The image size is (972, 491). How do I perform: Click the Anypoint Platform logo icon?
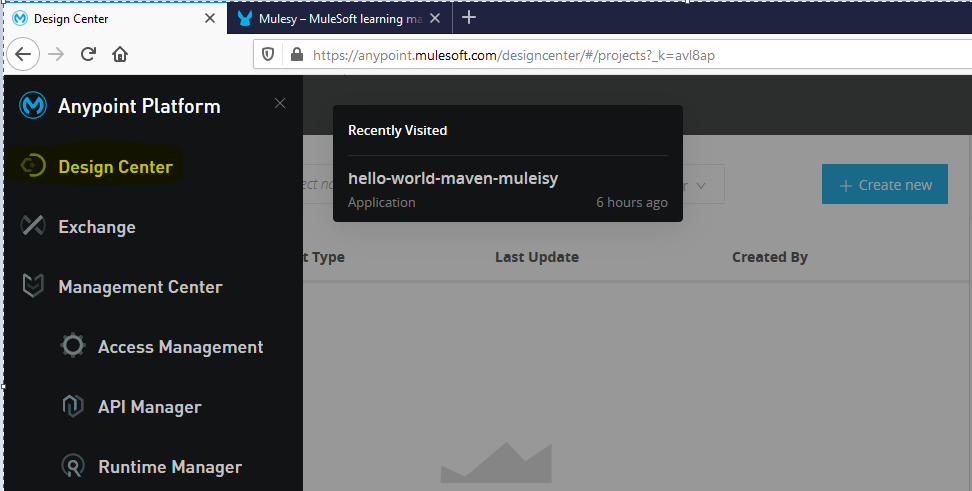33,105
